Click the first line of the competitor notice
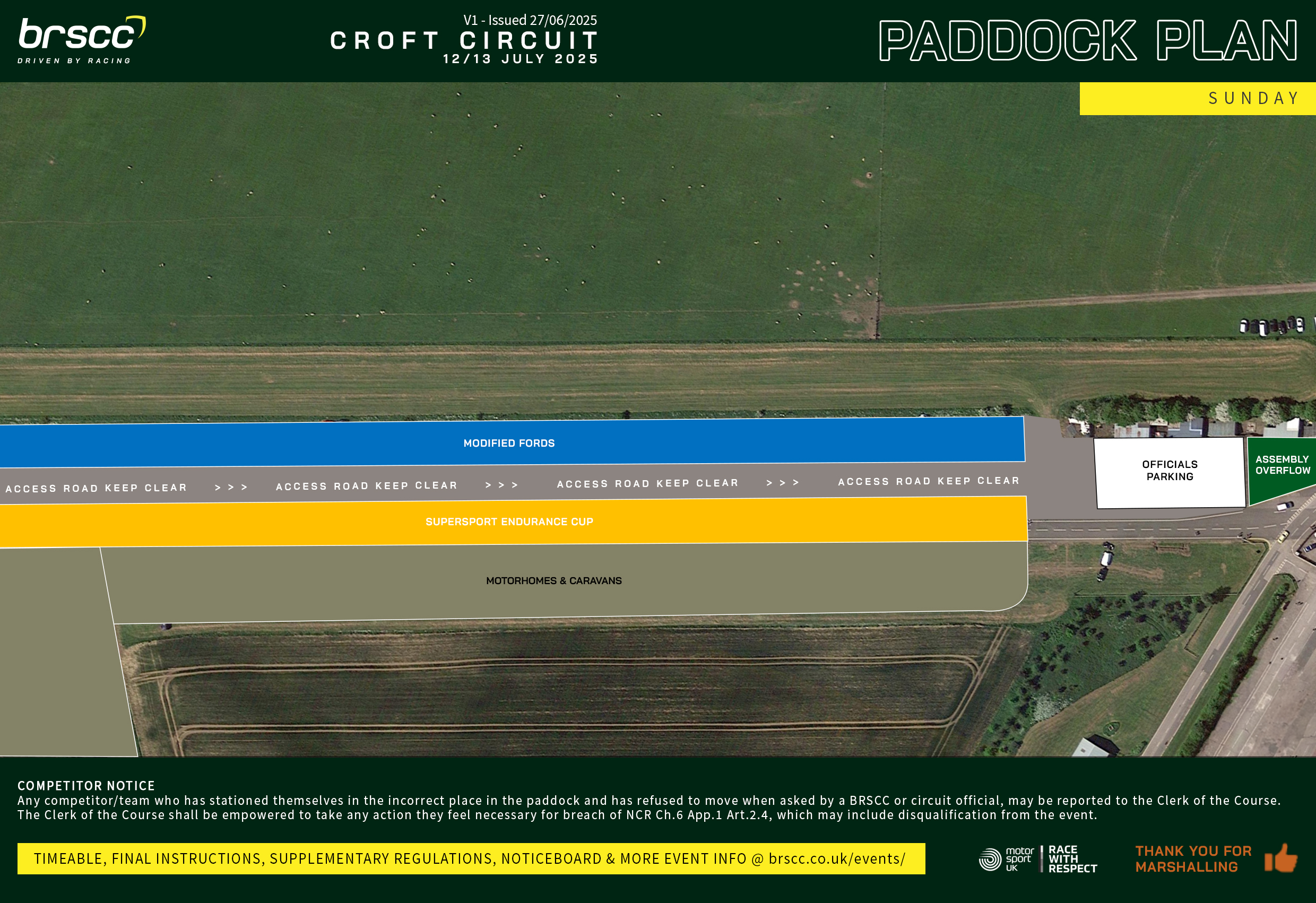1316x903 pixels. 649,801
